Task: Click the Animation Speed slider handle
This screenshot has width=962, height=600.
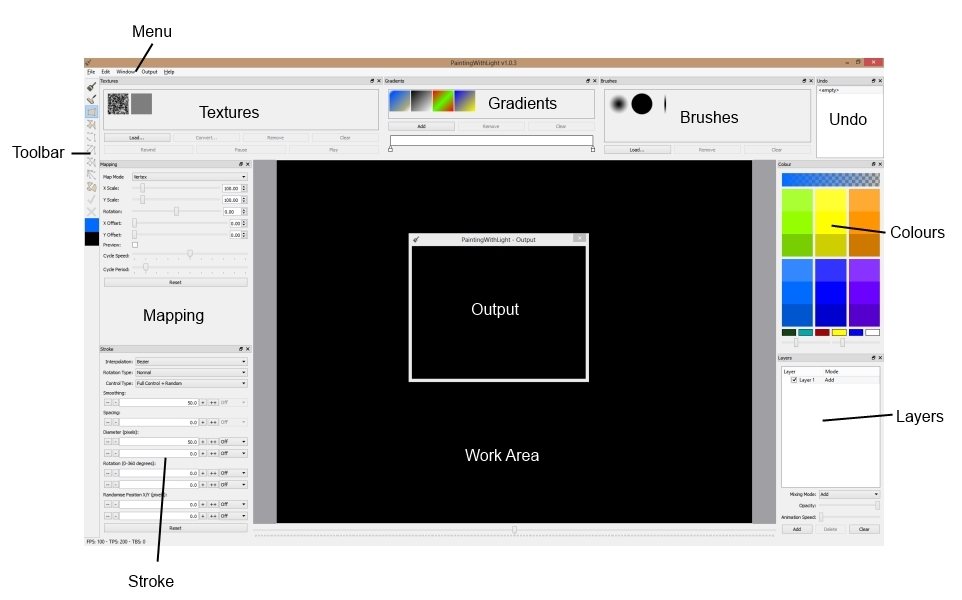Action: tap(822, 518)
